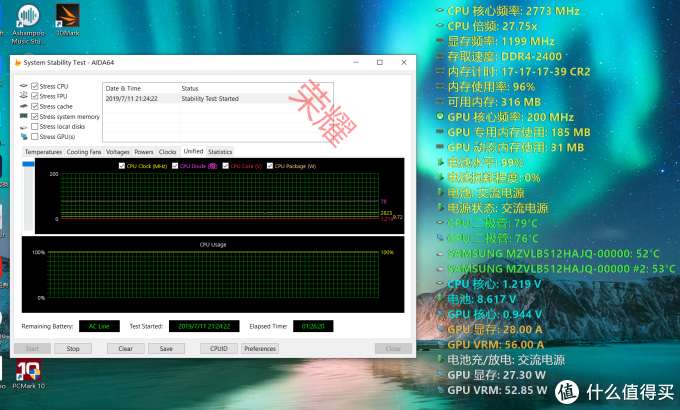This screenshot has width=680, height=410.
Task: Toggle the CPU Clock (MHz) graph checkbox
Action: pyautogui.click(x=122, y=166)
